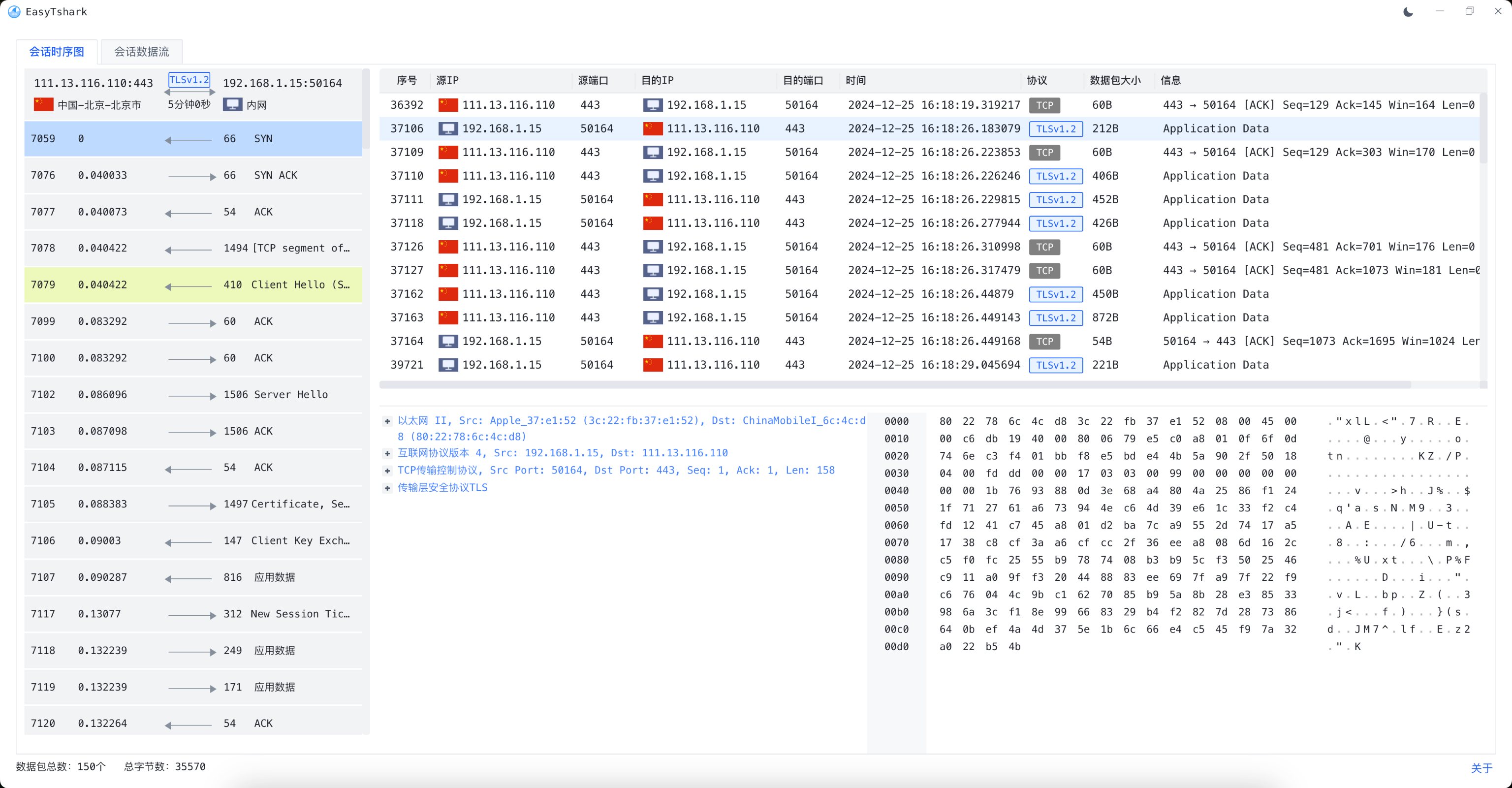Click monitor icon in packet 37111 source IP
The height and width of the screenshot is (788, 1512).
(448, 199)
